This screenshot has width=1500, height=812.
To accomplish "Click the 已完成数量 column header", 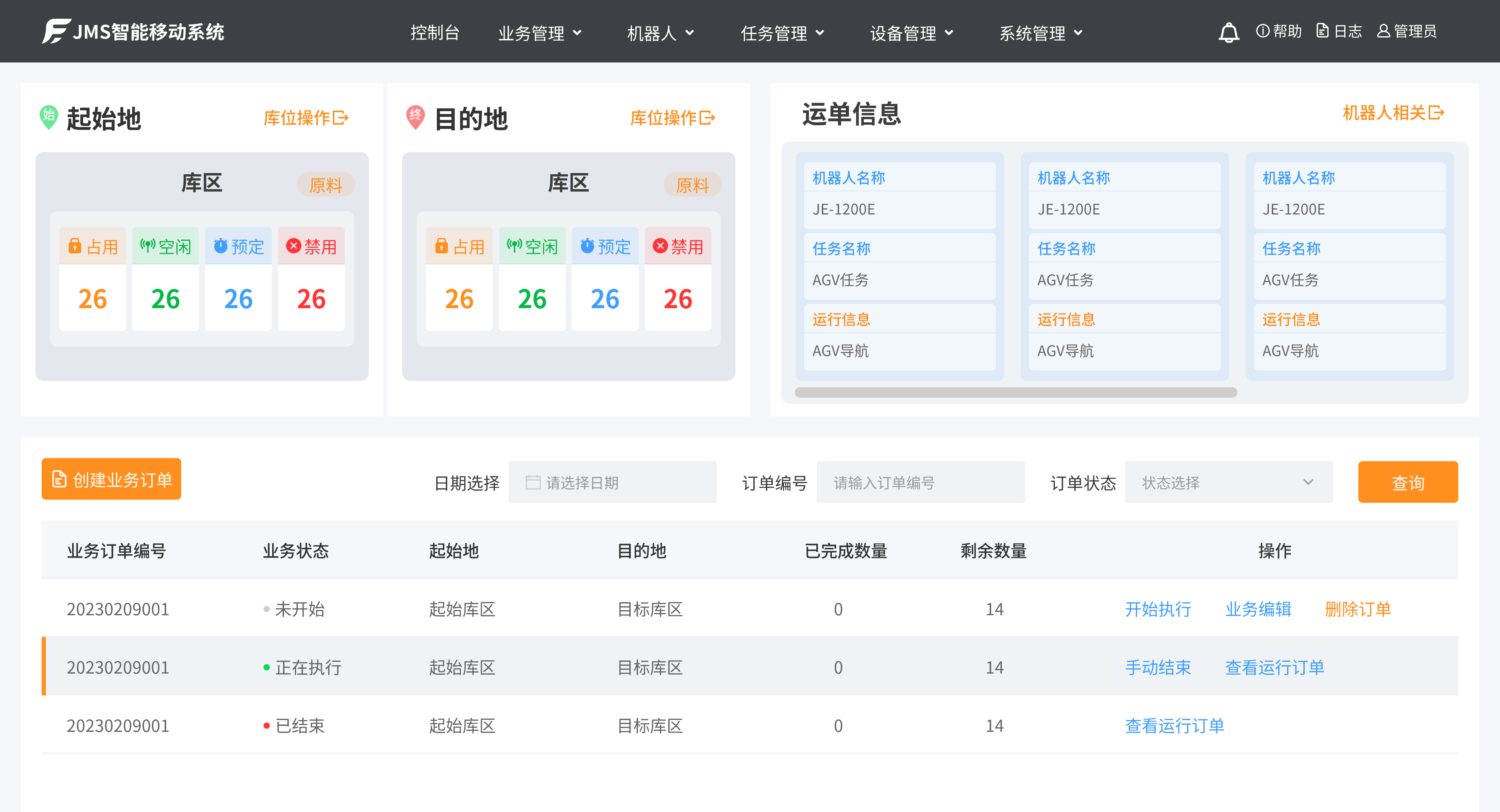I will pos(846,550).
